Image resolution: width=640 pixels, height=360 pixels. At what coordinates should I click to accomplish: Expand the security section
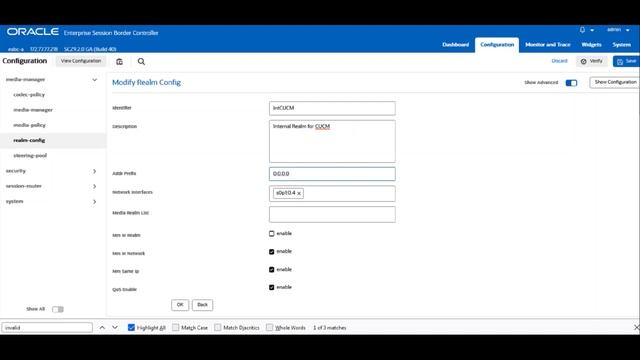coord(94,171)
